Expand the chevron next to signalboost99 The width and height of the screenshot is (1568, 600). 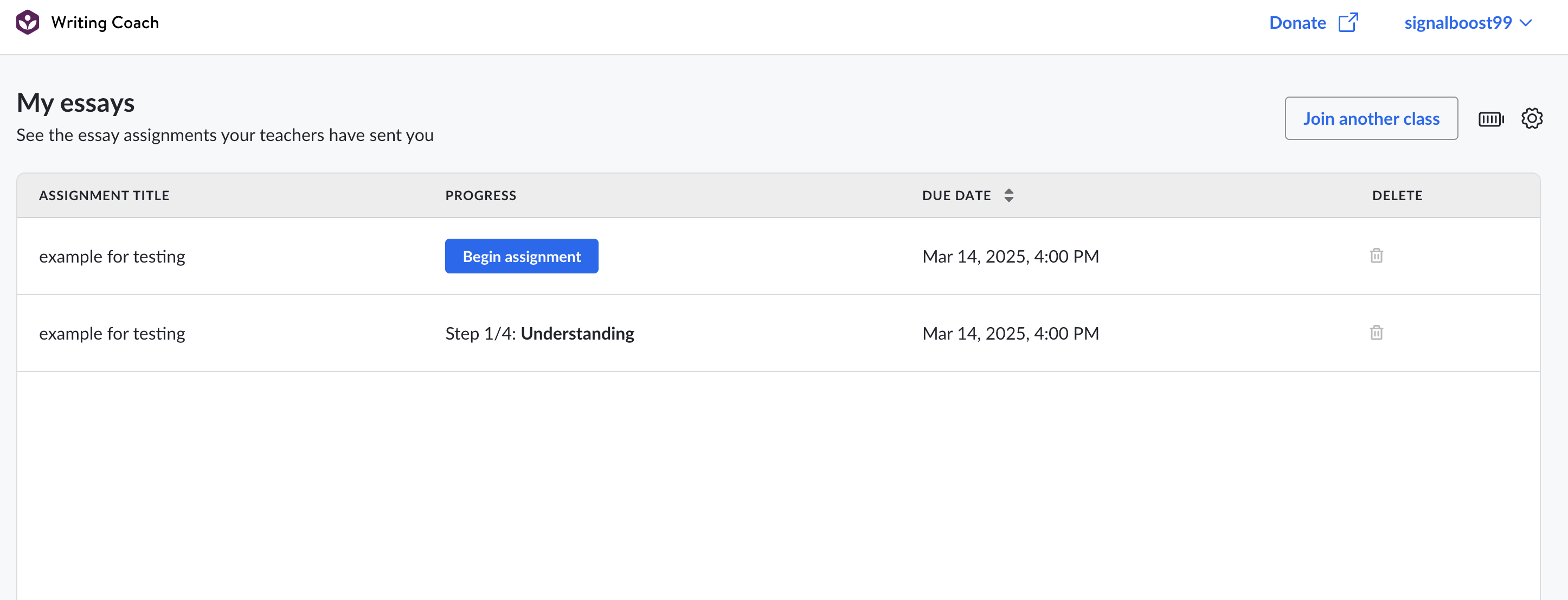(1525, 23)
